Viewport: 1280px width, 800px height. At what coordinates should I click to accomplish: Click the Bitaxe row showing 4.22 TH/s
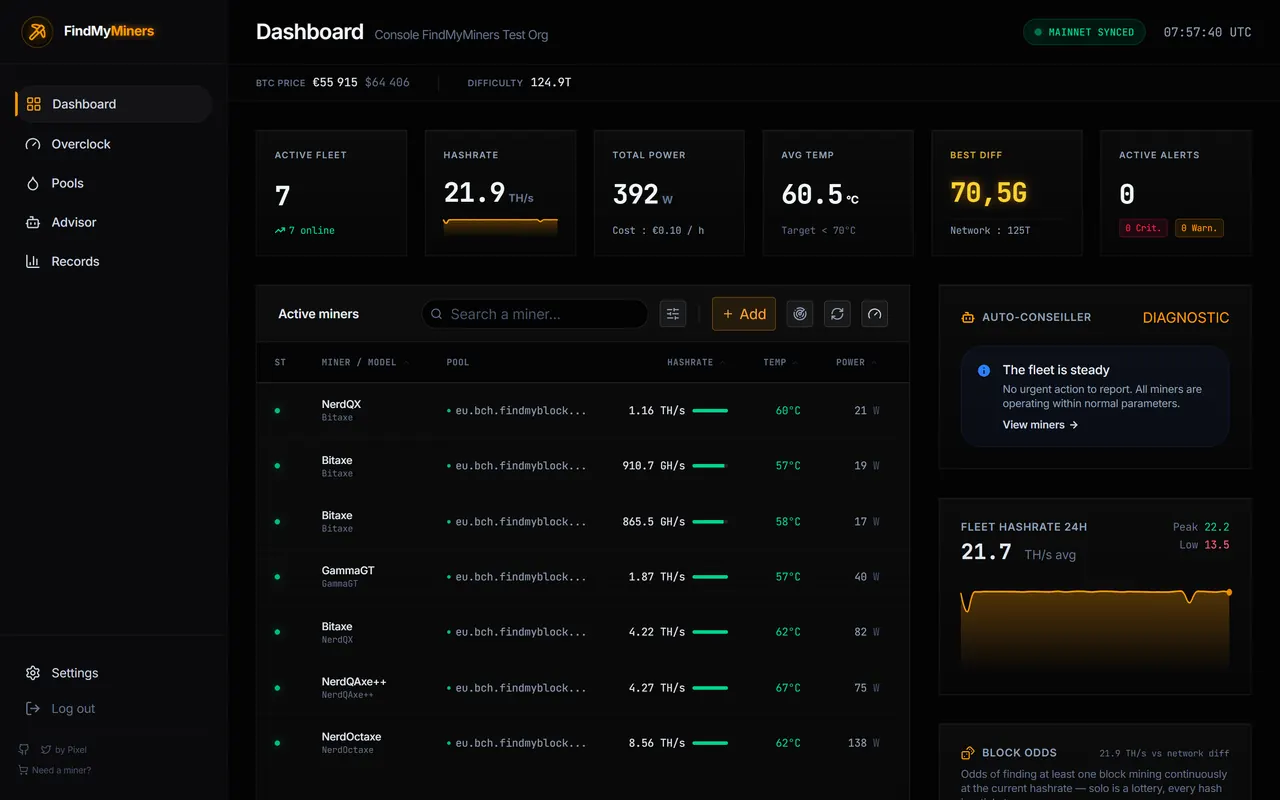(x=582, y=632)
